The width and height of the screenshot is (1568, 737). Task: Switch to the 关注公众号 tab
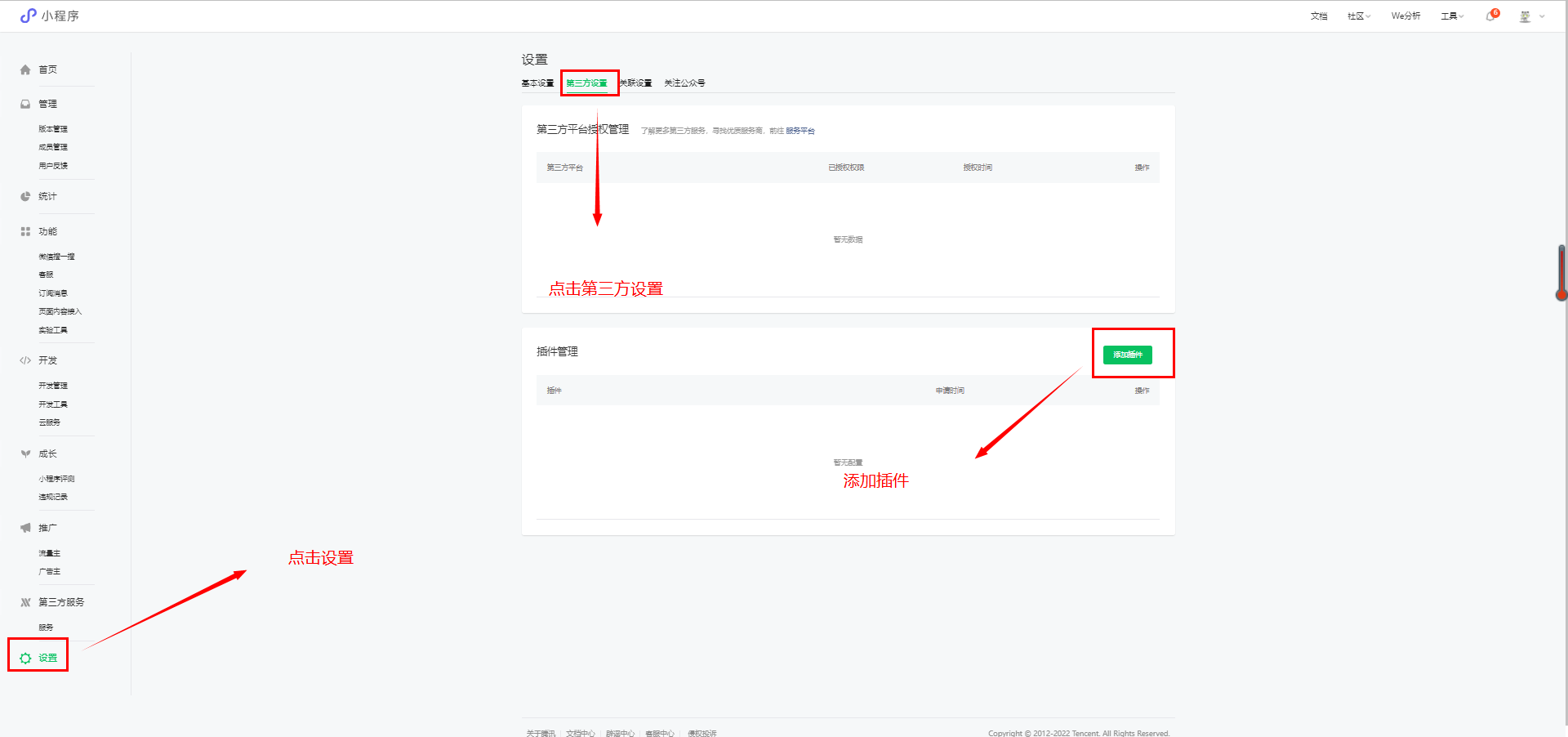(684, 83)
